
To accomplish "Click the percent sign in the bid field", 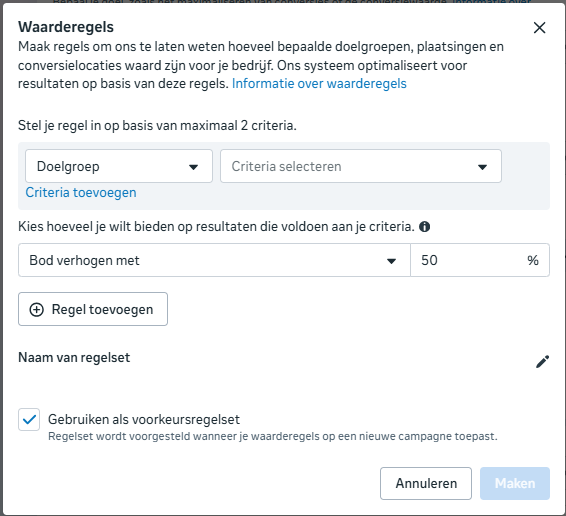I will (533, 260).
